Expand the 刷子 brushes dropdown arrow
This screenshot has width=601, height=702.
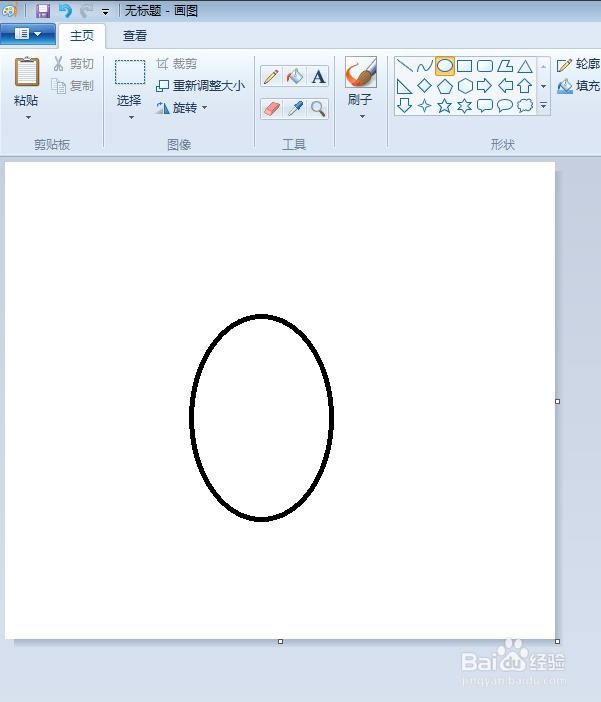(362, 116)
